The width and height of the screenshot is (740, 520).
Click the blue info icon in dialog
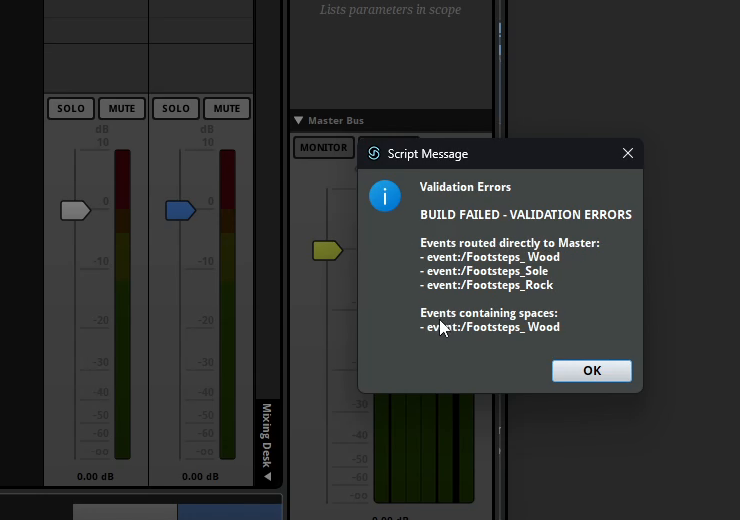point(385,196)
